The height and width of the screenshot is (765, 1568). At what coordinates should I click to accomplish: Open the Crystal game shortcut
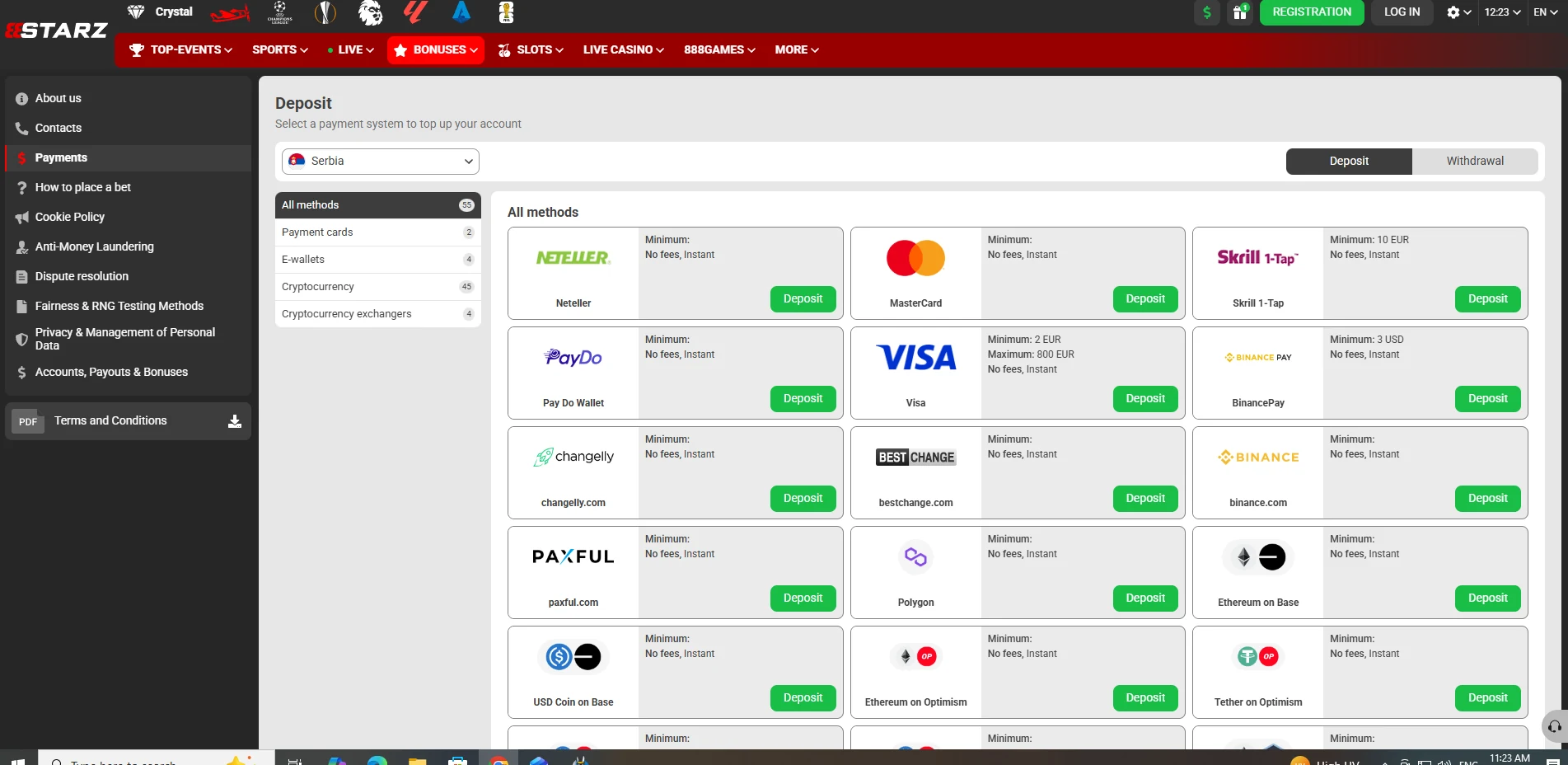161,12
